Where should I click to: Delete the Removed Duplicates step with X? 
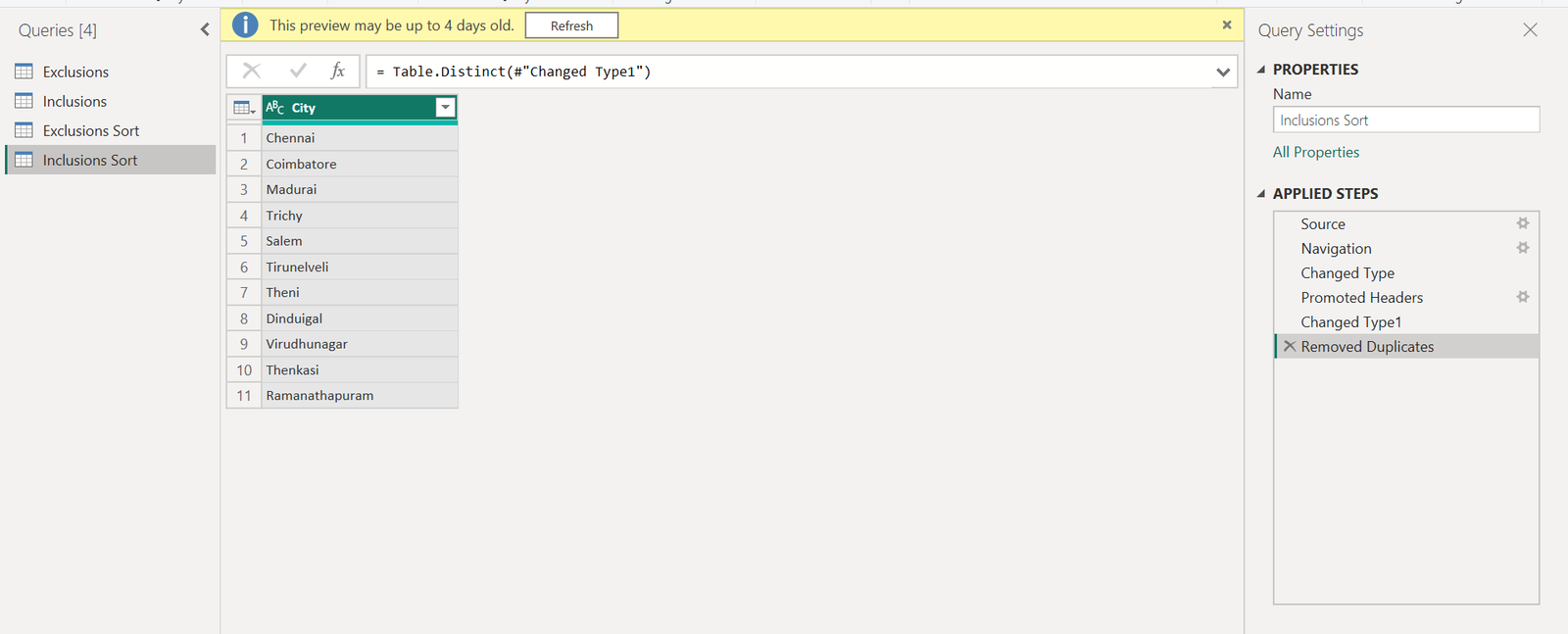[1290, 346]
